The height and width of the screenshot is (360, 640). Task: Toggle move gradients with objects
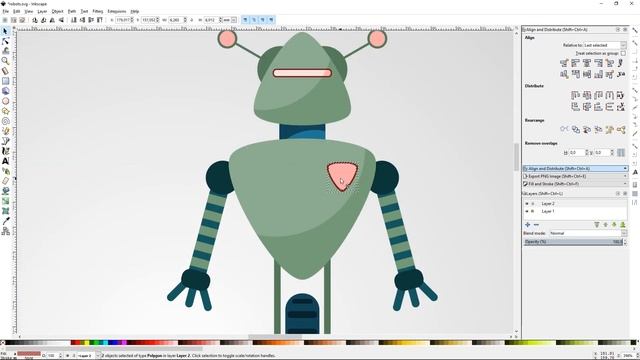point(262,20)
